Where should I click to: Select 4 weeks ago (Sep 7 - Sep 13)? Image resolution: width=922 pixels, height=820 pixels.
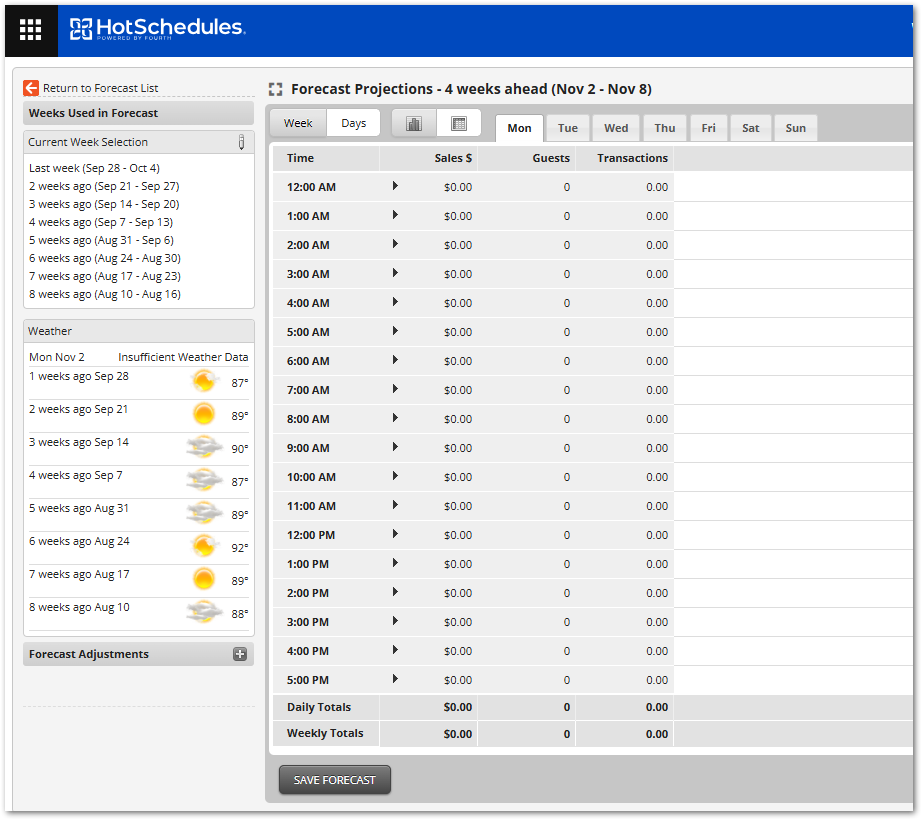click(101, 222)
